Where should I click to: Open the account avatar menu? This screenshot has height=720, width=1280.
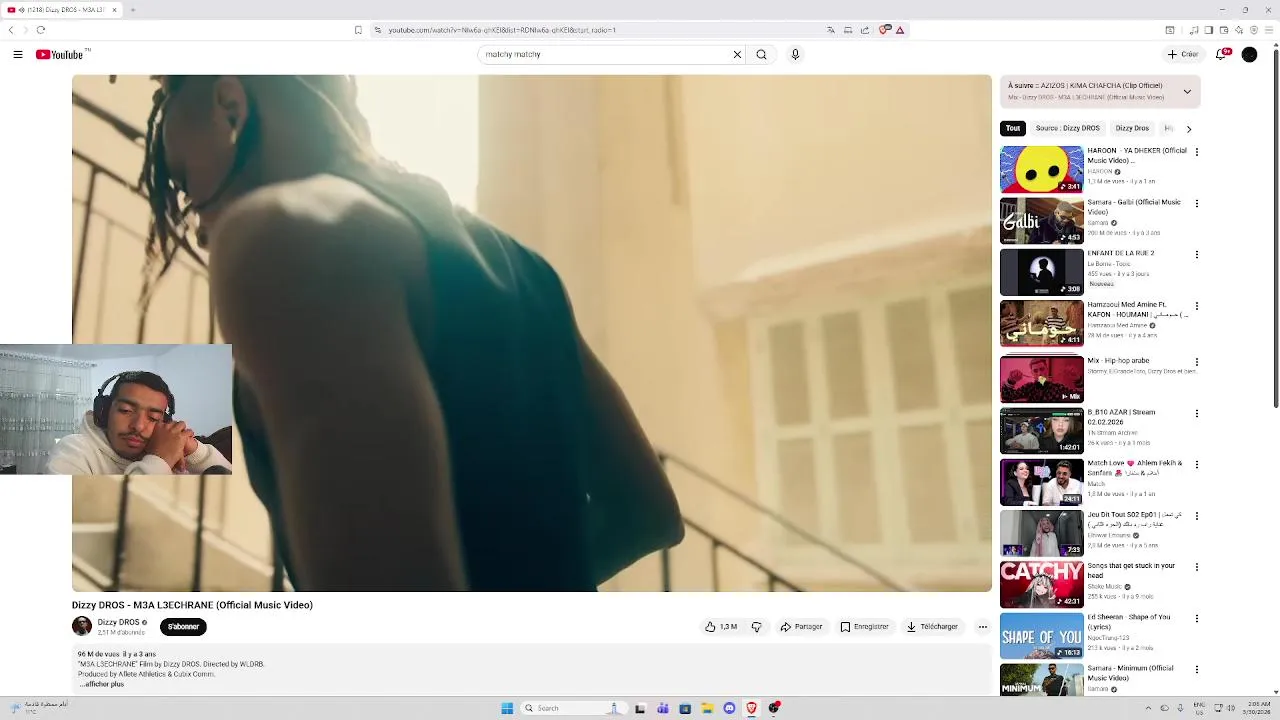pyautogui.click(x=1249, y=55)
